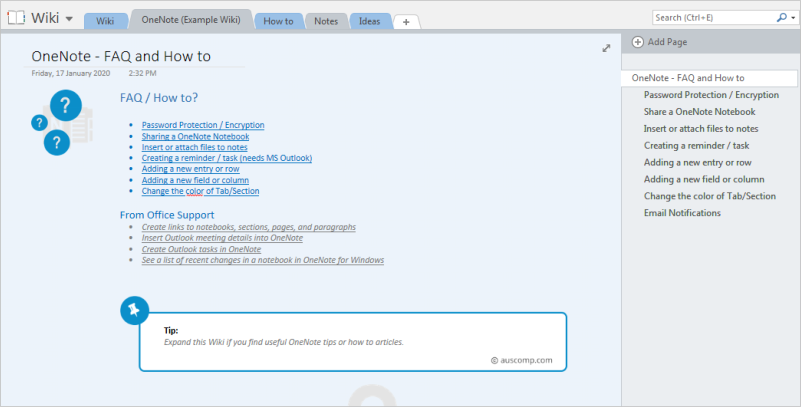The image size is (801, 407).
Task: Click the Wiki notebook icon
Action: [x=16, y=18]
